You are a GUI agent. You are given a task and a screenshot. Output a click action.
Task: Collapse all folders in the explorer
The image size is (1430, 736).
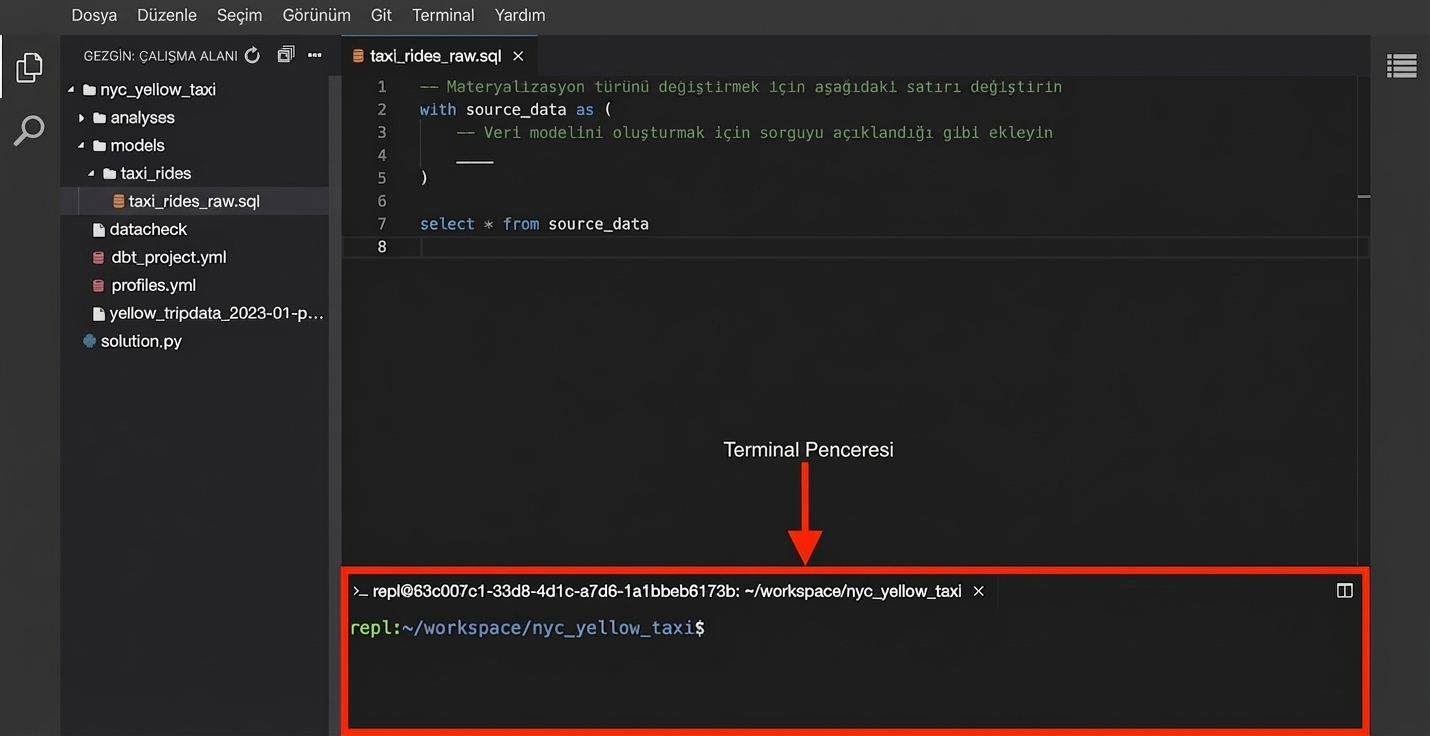click(x=284, y=55)
